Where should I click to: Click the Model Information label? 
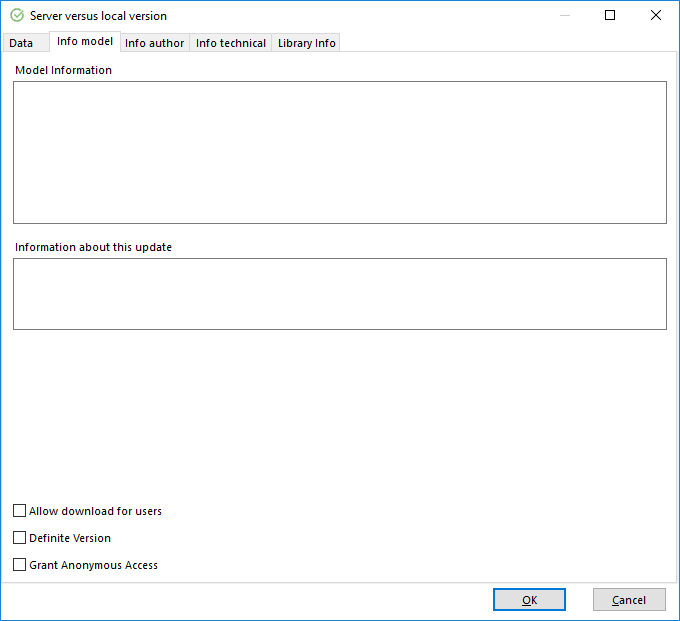click(x=63, y=70)
